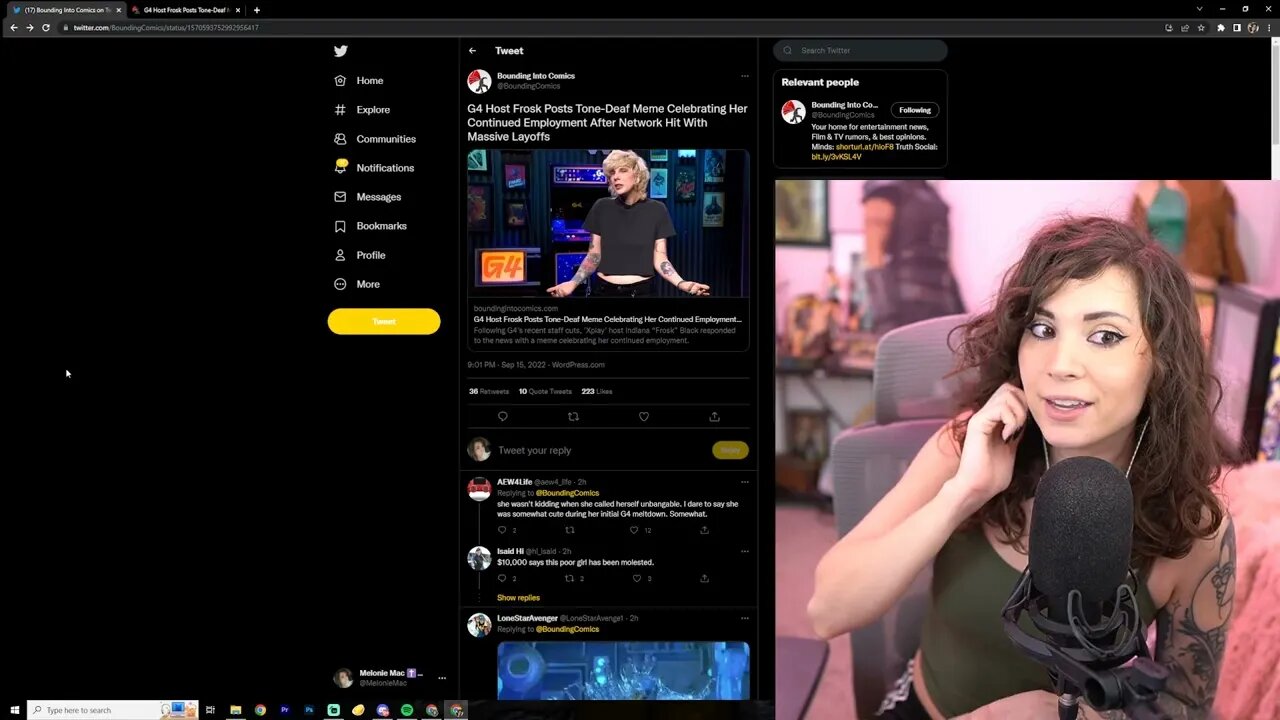The image size is (1280, 720).
Task: Open the Windows Start menu
Action: point(14,710)
